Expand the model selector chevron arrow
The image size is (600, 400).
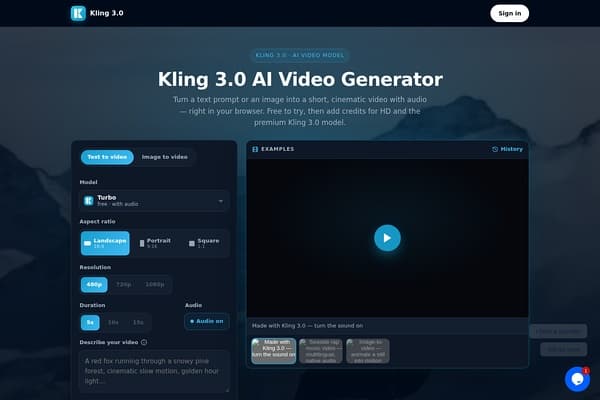click(x=220, y=201)
